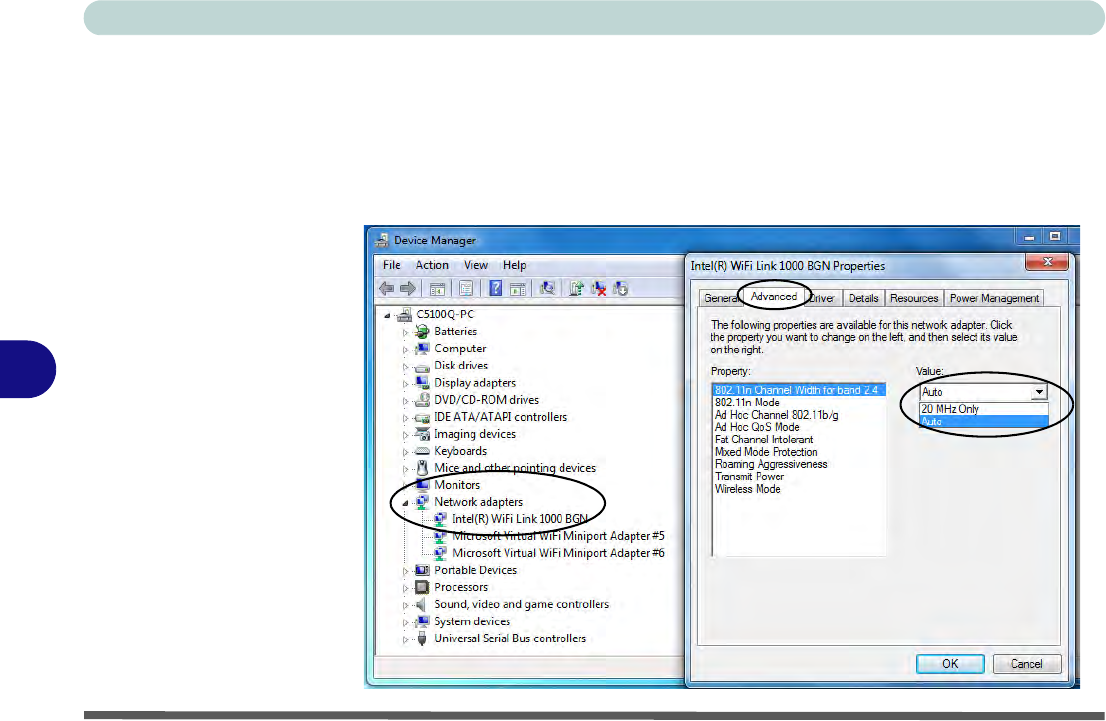Switch to the Power Management tab
This screenshot has width=1106, height=721.
coord(994,298)
